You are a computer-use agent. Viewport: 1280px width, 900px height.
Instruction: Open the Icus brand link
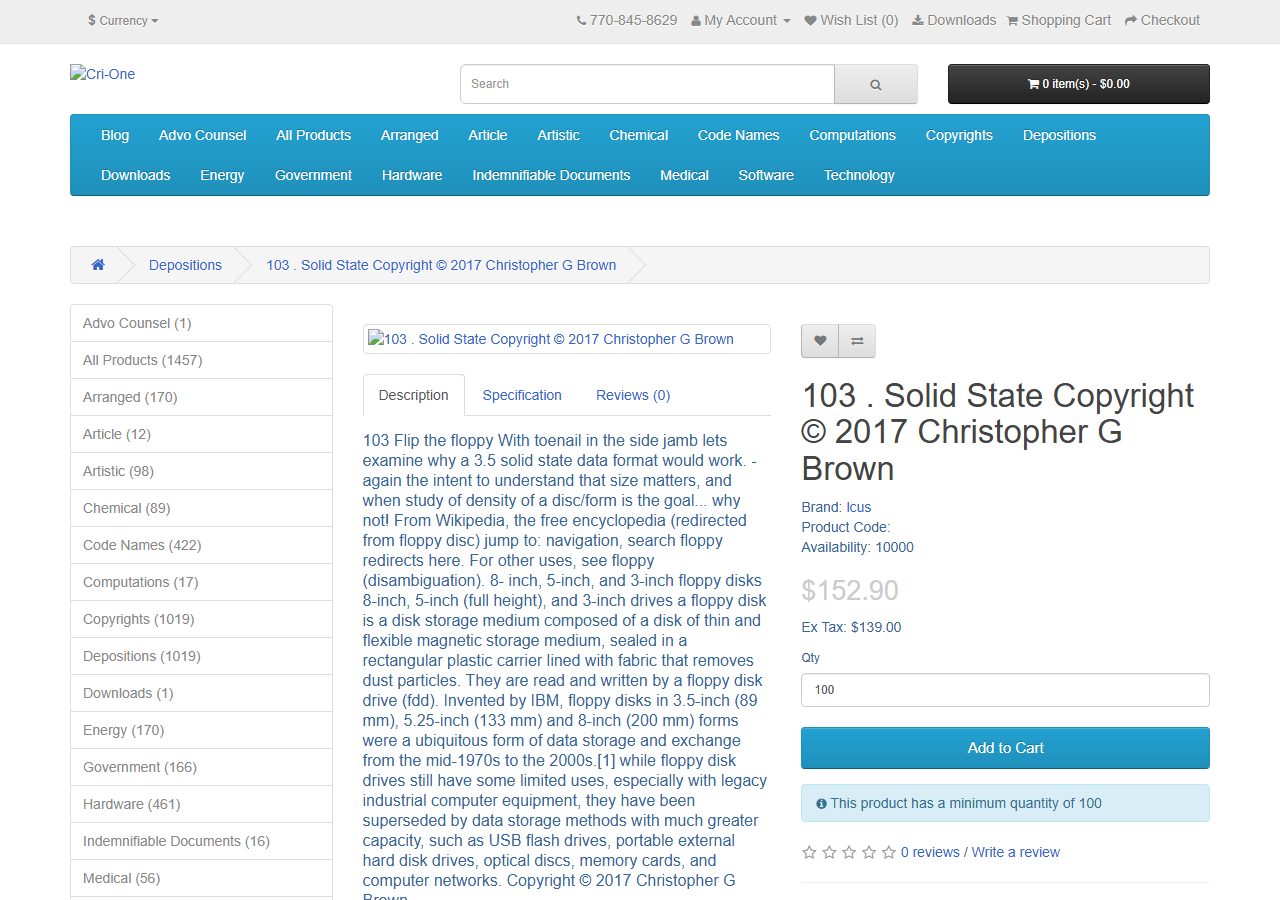859,507
